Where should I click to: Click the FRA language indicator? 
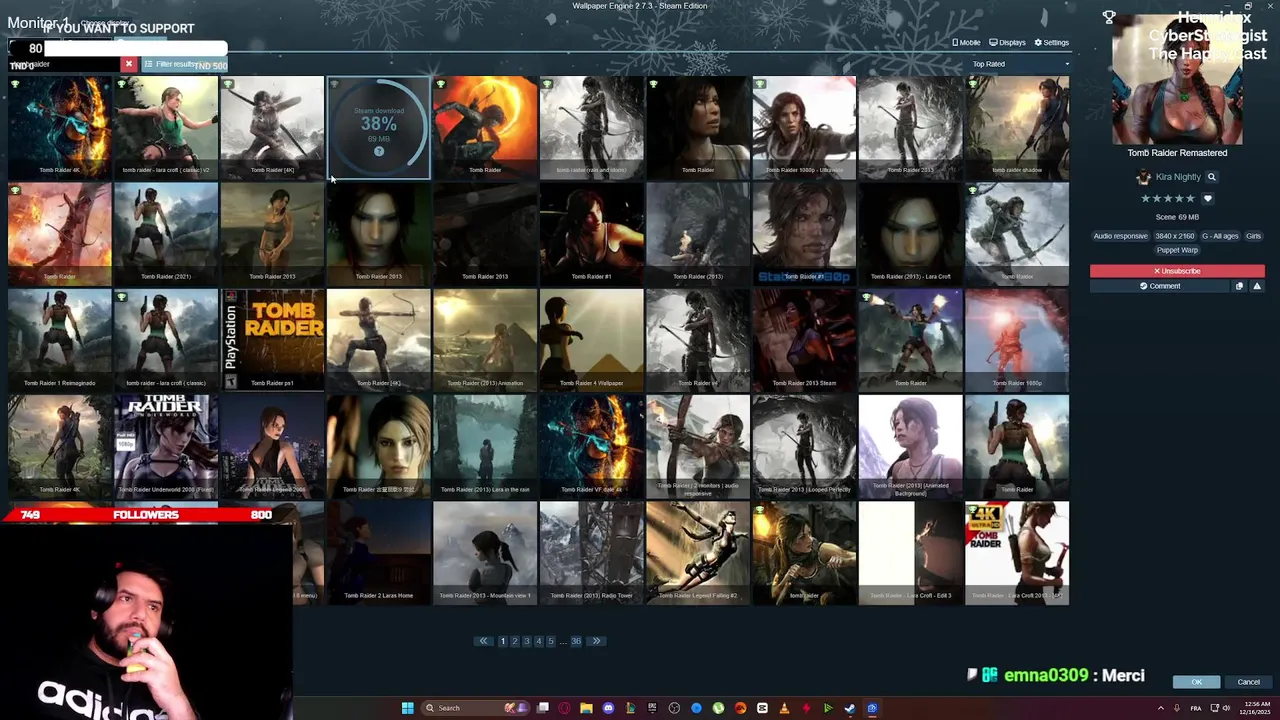pyautogui.click(x=1196, y=708)
